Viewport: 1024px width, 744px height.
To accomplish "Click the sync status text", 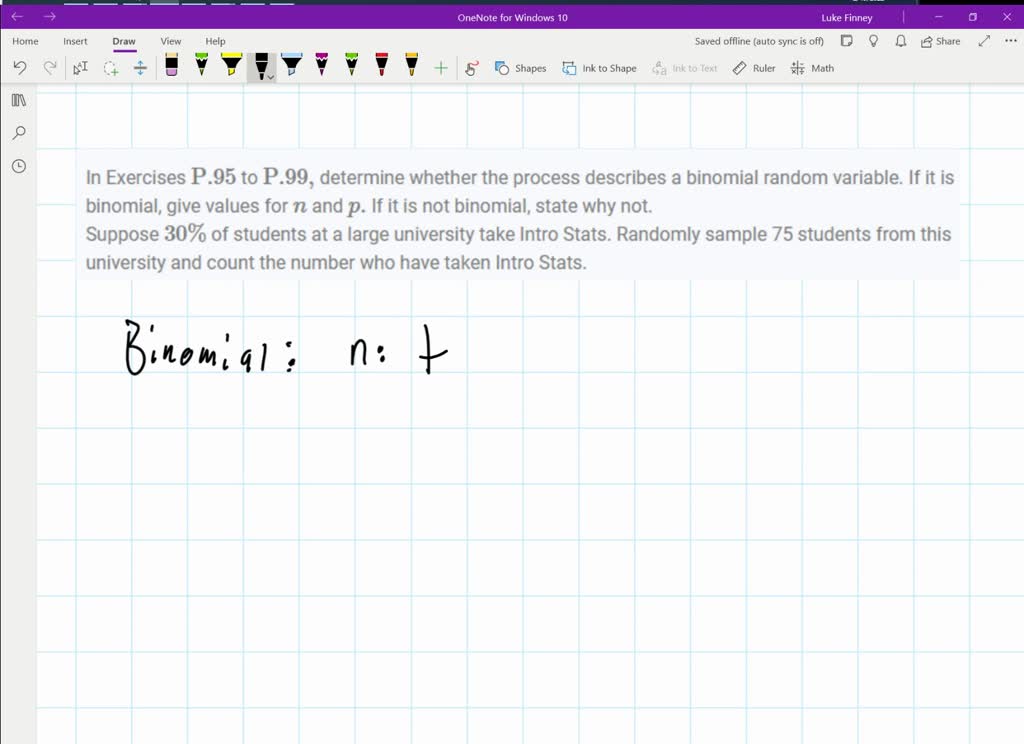I will coord(759,41).
